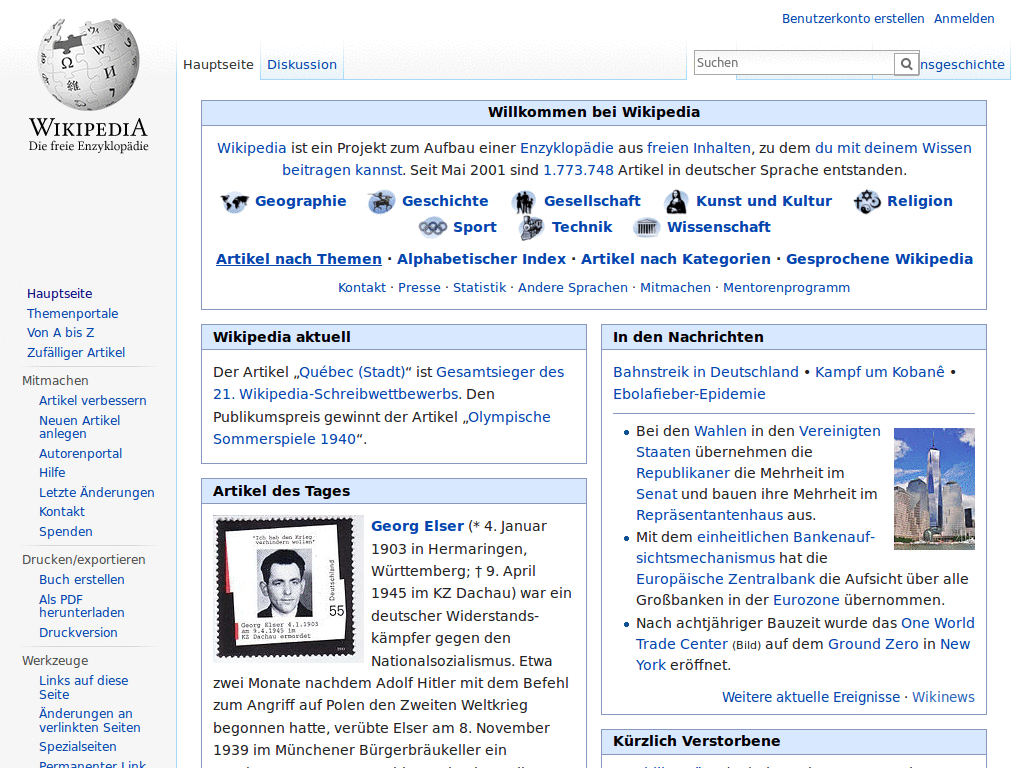Open the Statistik link
1024x768 pixels.
pyautogui.click(x=479, y=288)
